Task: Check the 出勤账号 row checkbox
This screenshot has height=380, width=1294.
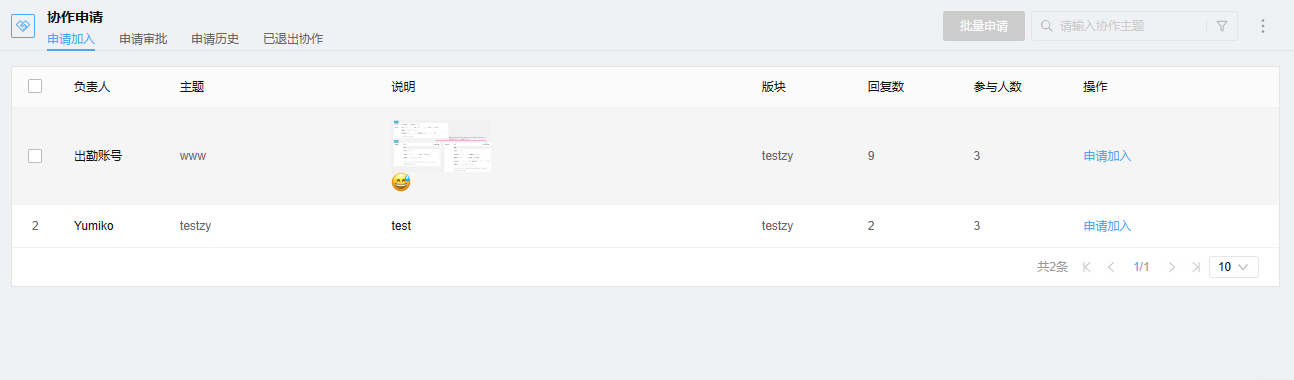Action: [35, 156]
